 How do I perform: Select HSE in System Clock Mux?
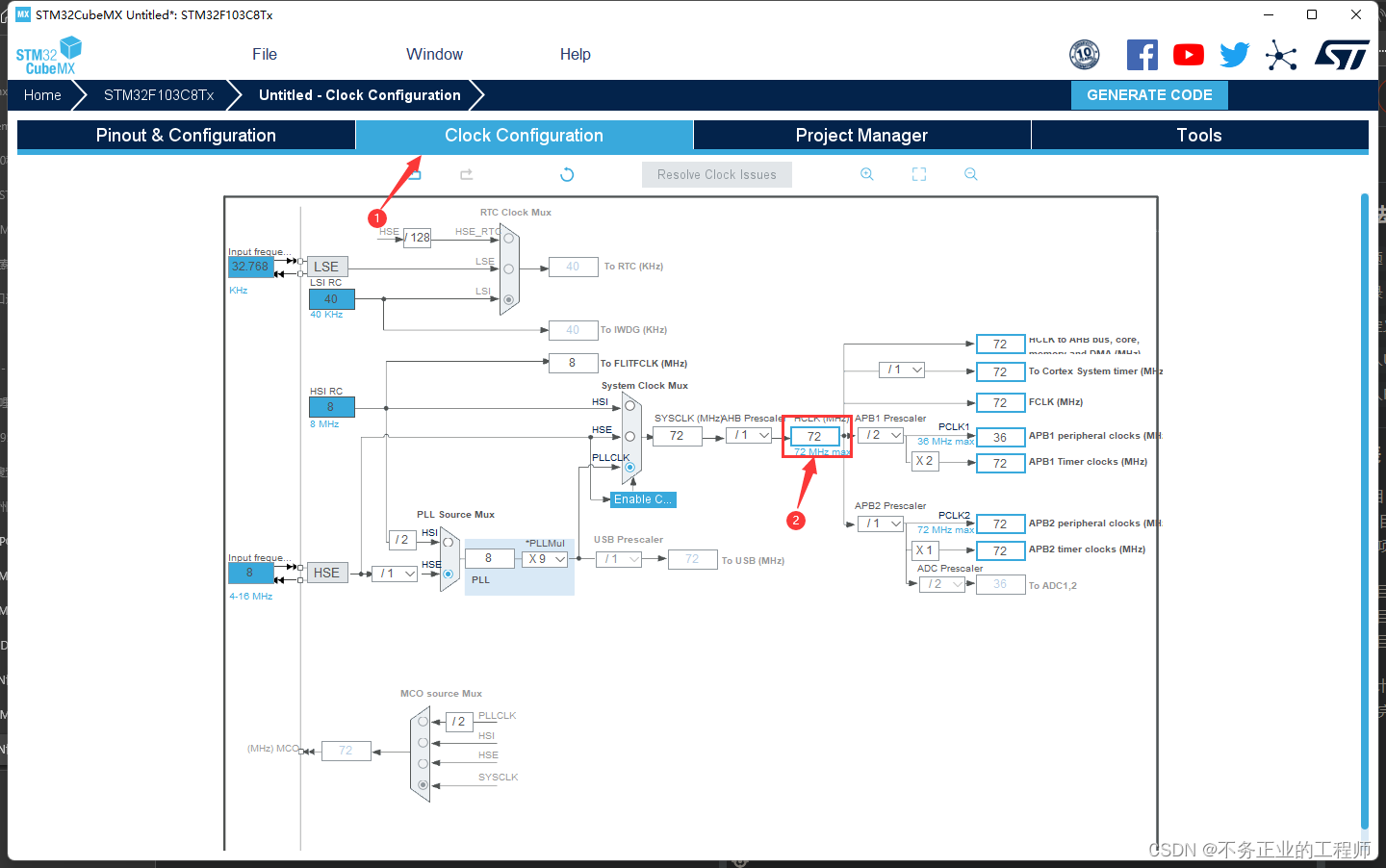629,436
